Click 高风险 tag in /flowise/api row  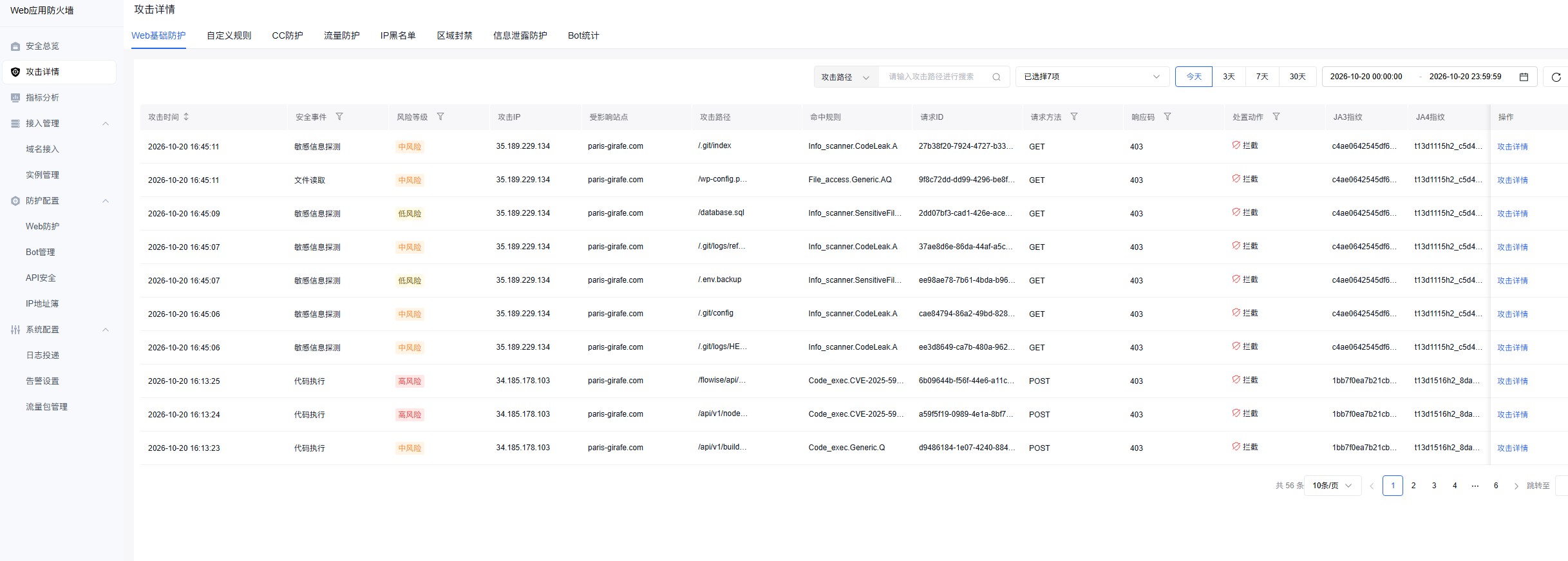[x=410, y=381]
